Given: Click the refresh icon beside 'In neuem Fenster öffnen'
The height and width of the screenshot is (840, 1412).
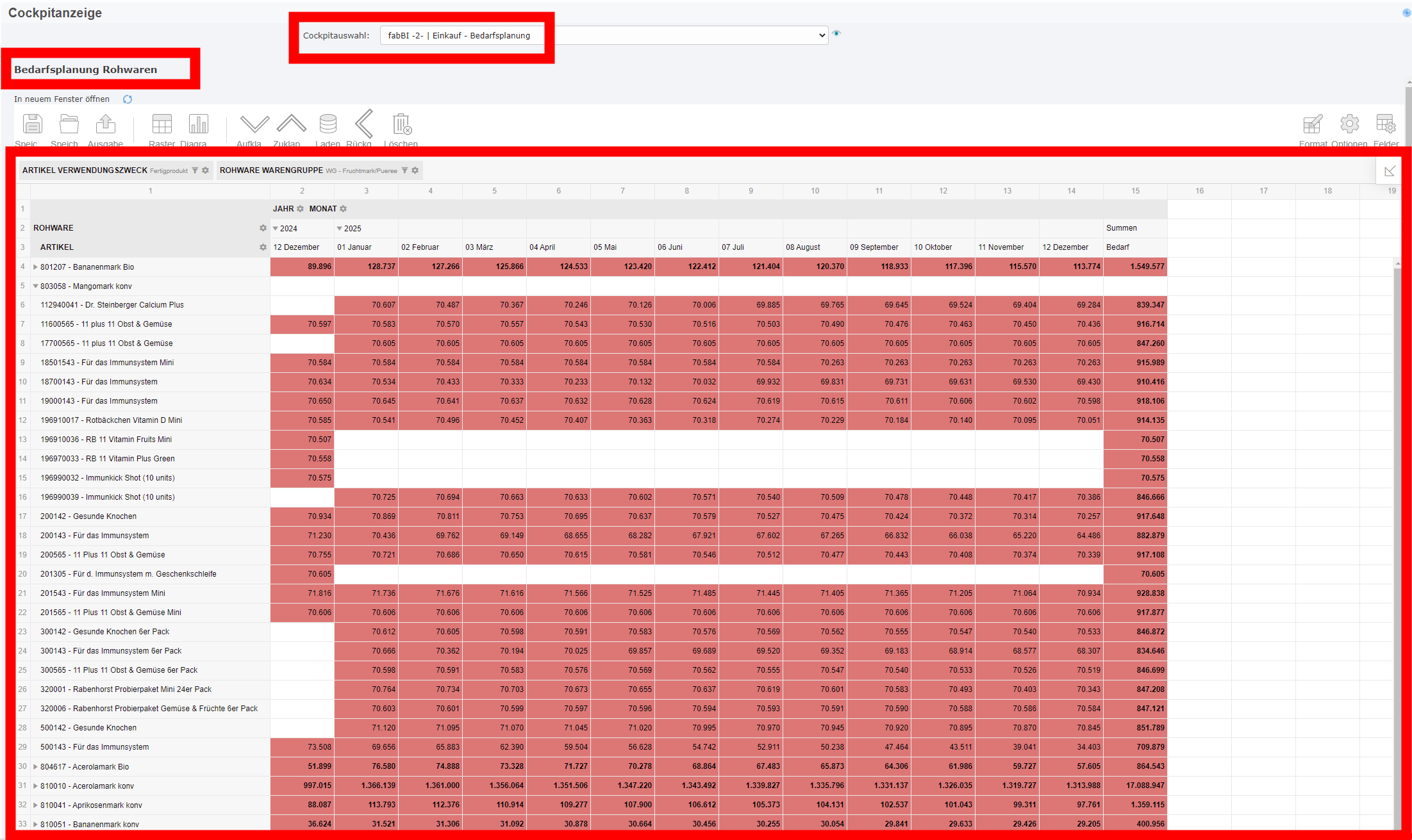Looking at the screenshot, I should click(128, 99).
